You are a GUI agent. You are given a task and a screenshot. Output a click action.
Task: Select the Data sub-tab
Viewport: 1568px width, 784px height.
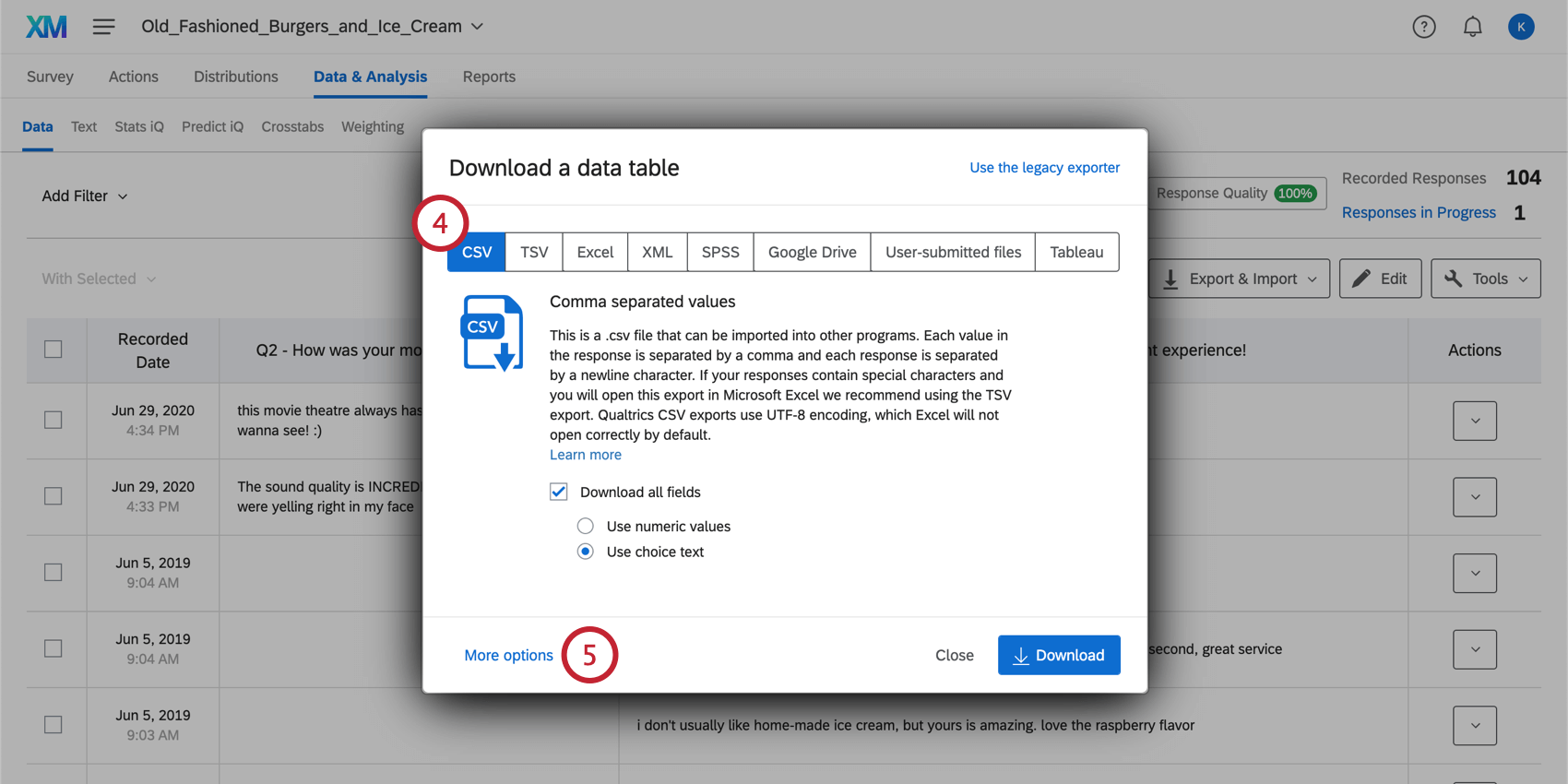click(x=38, y=126)
